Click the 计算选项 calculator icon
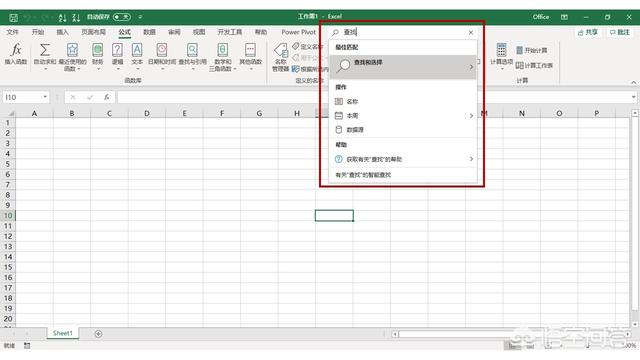 point(501,50)
